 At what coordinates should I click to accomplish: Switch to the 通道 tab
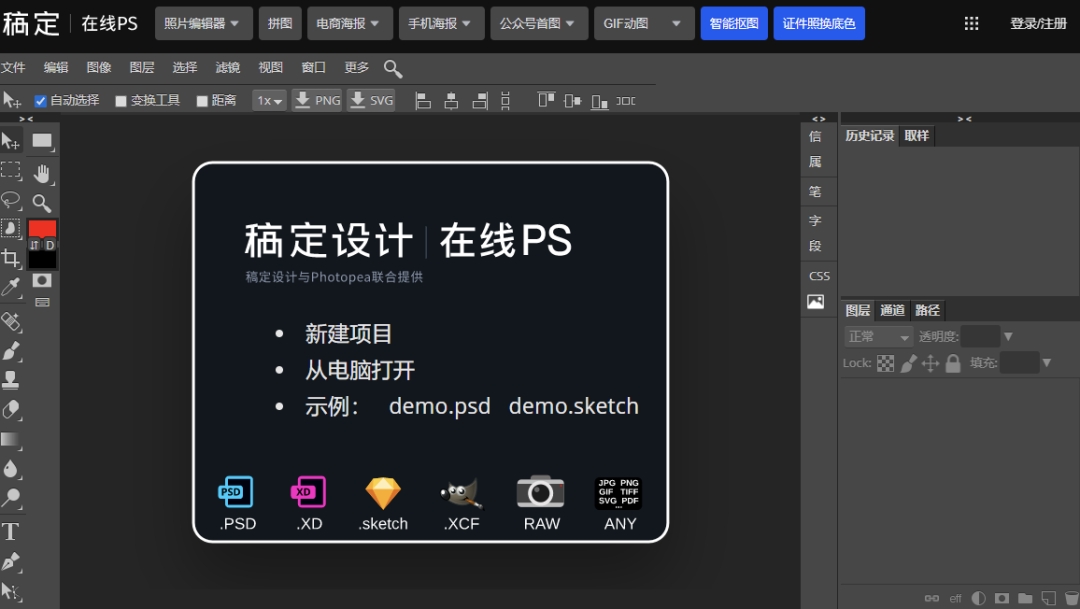[x=892, y=310]
